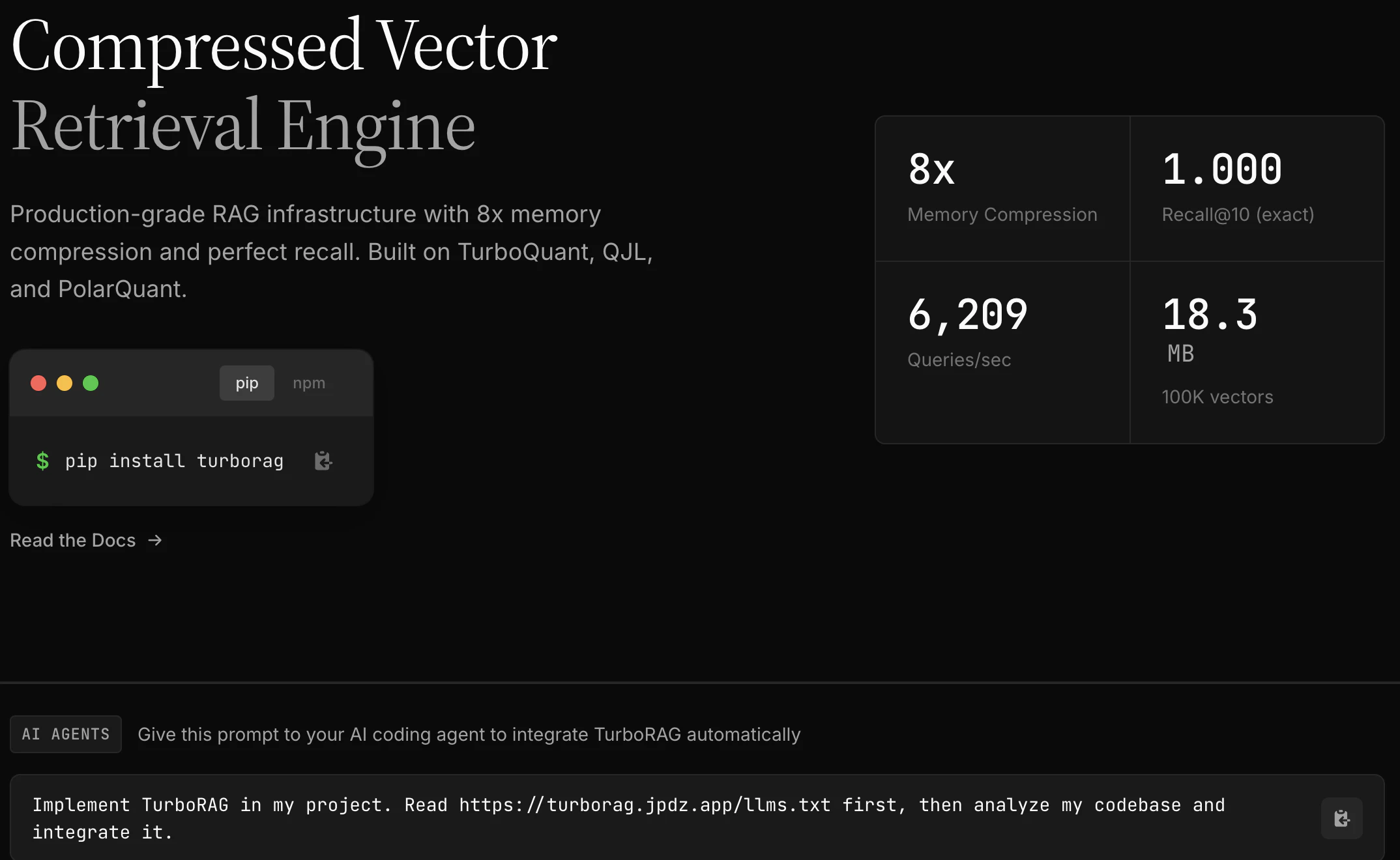The height and width of the screenshot is (860, 1400).
Task: Click the 1.000 Recall@10 stat card
Action: coord(1257,189)
